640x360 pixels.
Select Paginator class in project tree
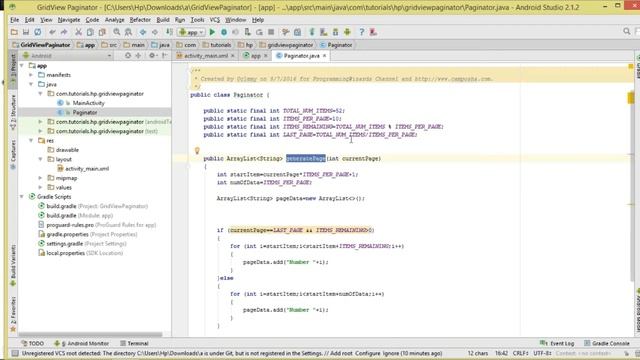(x=85, y=112)
